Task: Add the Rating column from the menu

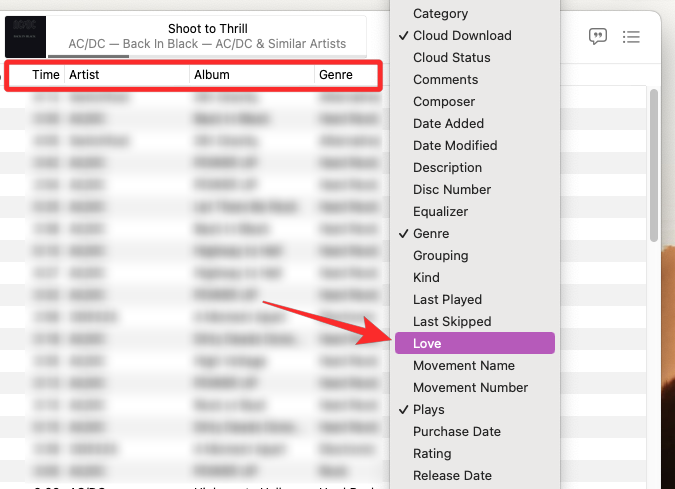Action: [x=432, y=453]
